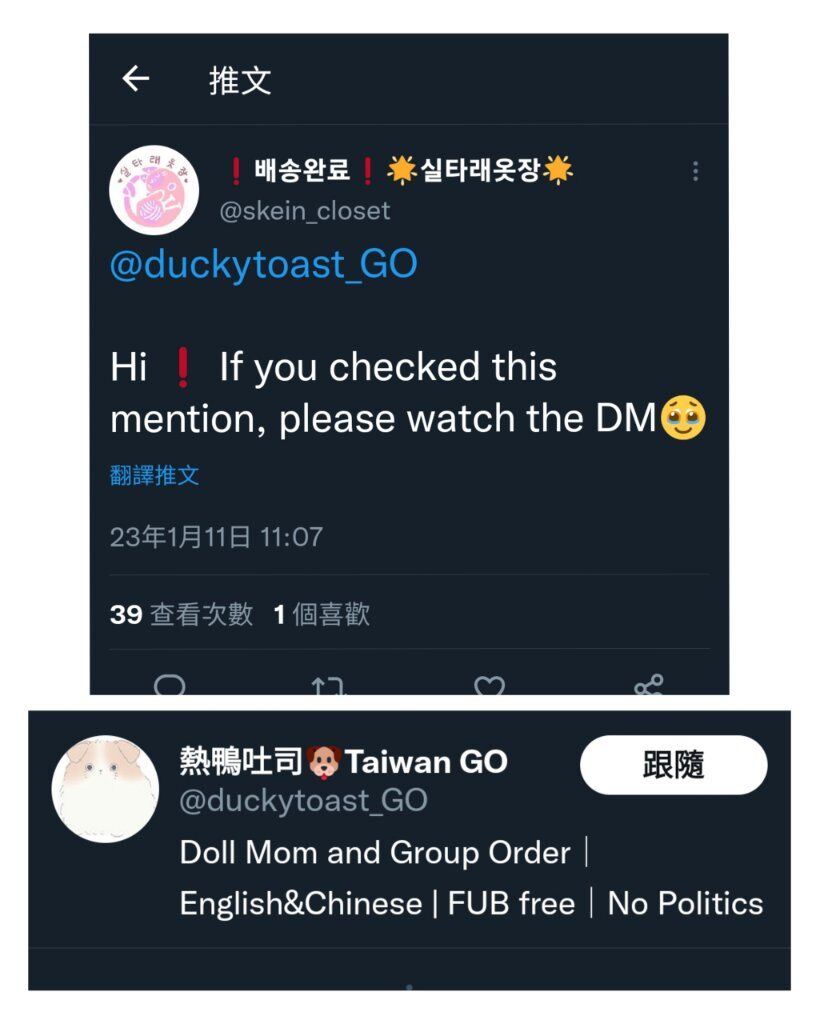Tap the Doll Mom and Group Order bio

pyautogui.click(x=375, y=853)
